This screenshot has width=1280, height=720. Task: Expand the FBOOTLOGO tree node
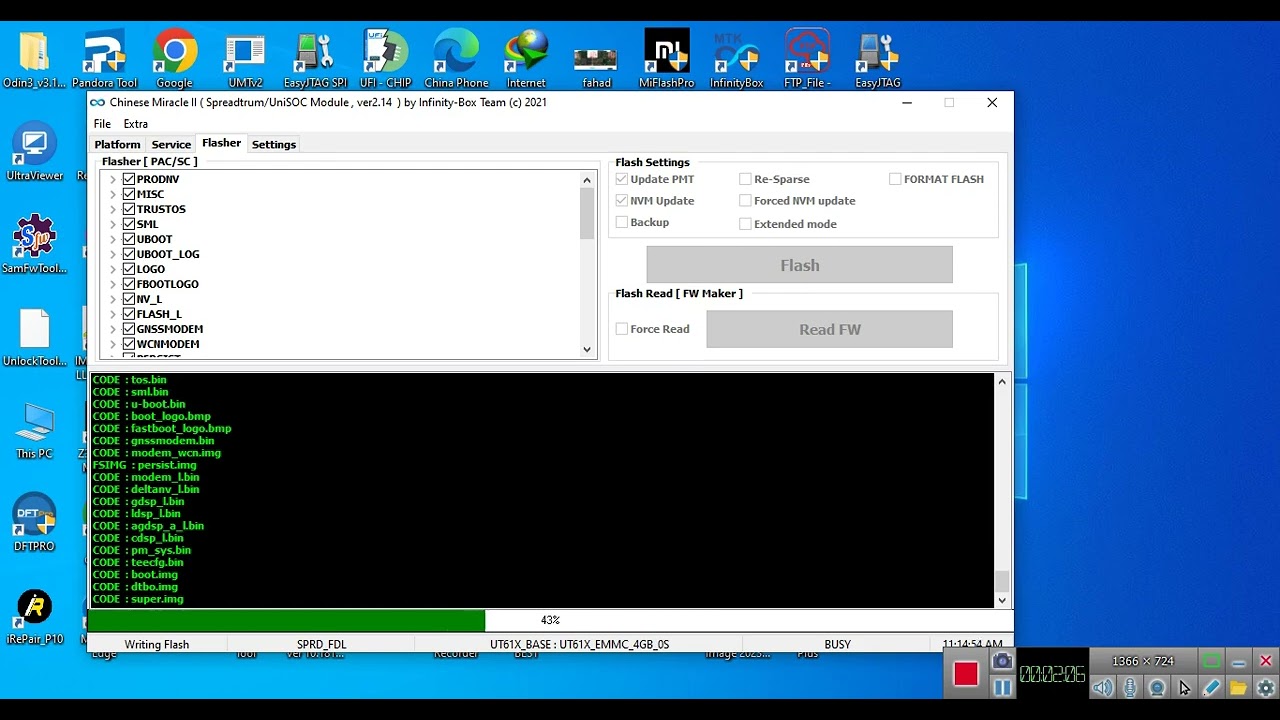[x=113, y=284]
